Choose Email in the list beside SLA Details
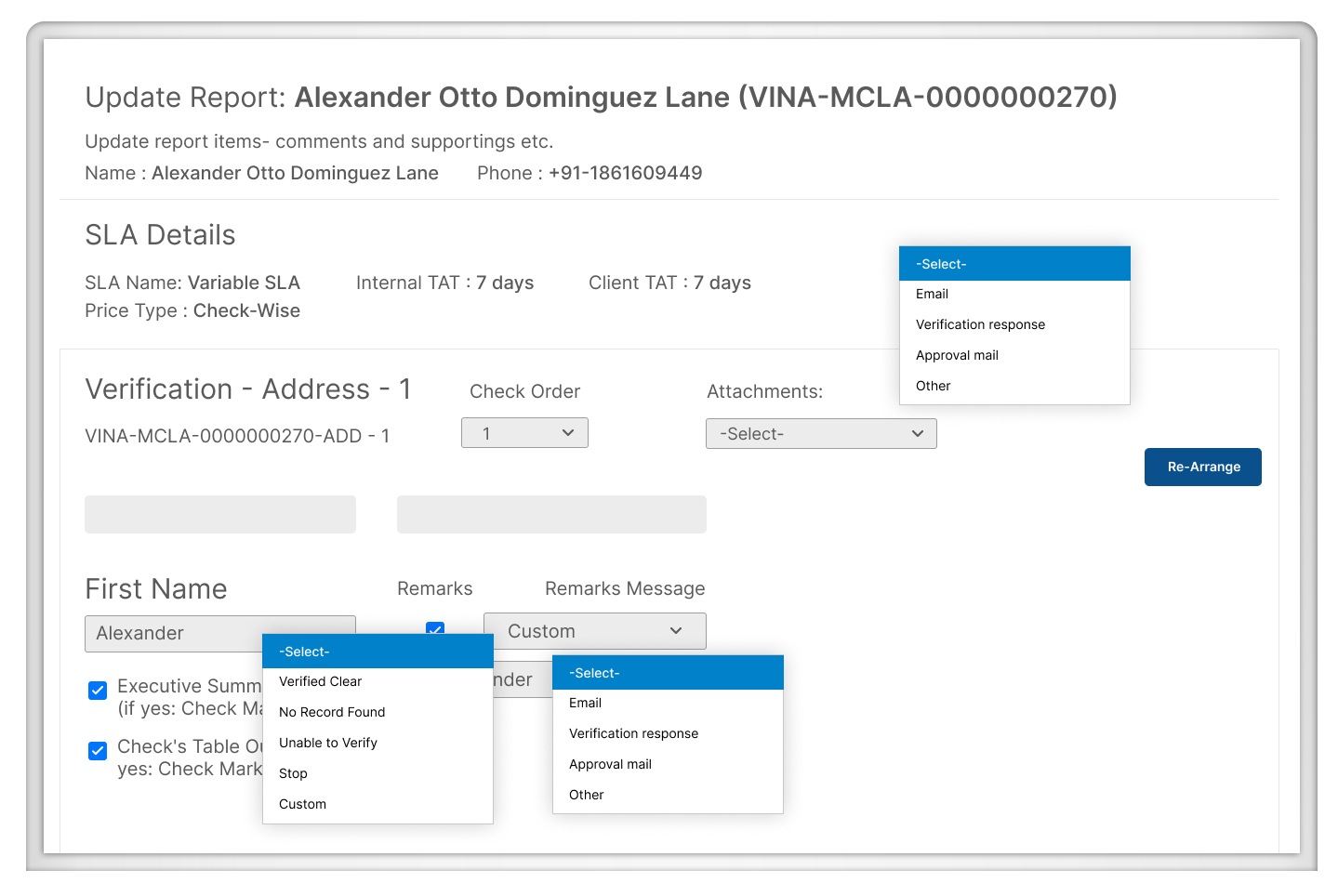Image resolution: width=1338 pixels, height=896 pixels. [x=932, y=294]
